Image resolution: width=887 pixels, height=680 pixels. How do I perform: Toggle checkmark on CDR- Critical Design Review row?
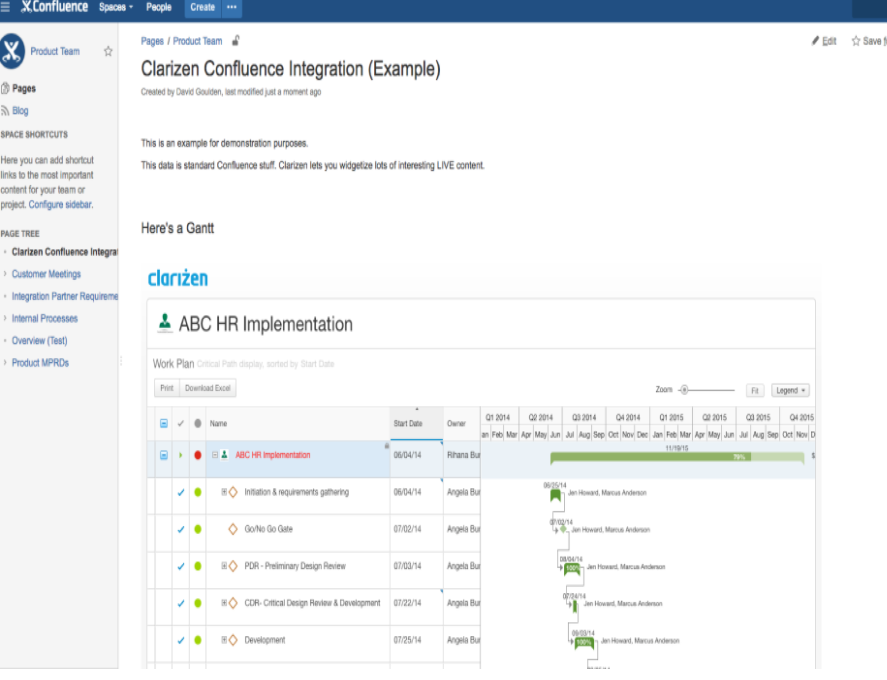180,604
